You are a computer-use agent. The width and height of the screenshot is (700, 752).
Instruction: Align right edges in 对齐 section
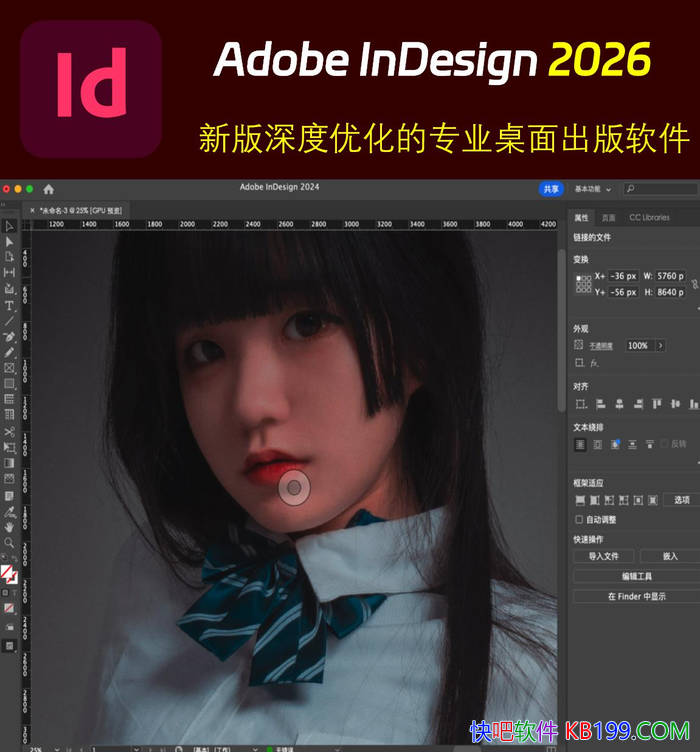point(638,404)
